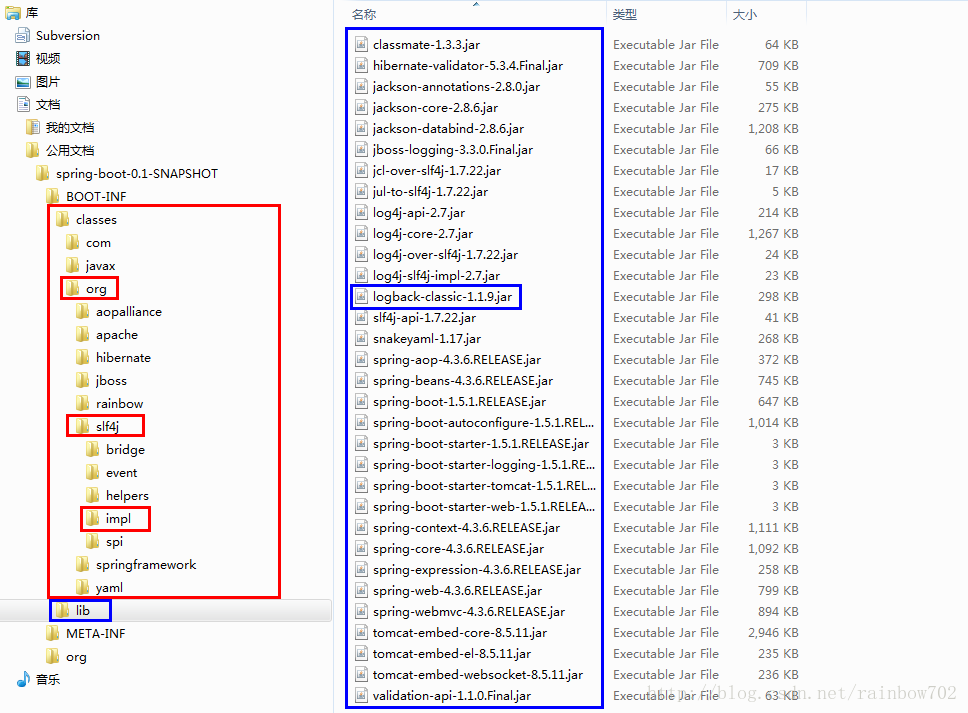Click the classes folder icon

63,220
